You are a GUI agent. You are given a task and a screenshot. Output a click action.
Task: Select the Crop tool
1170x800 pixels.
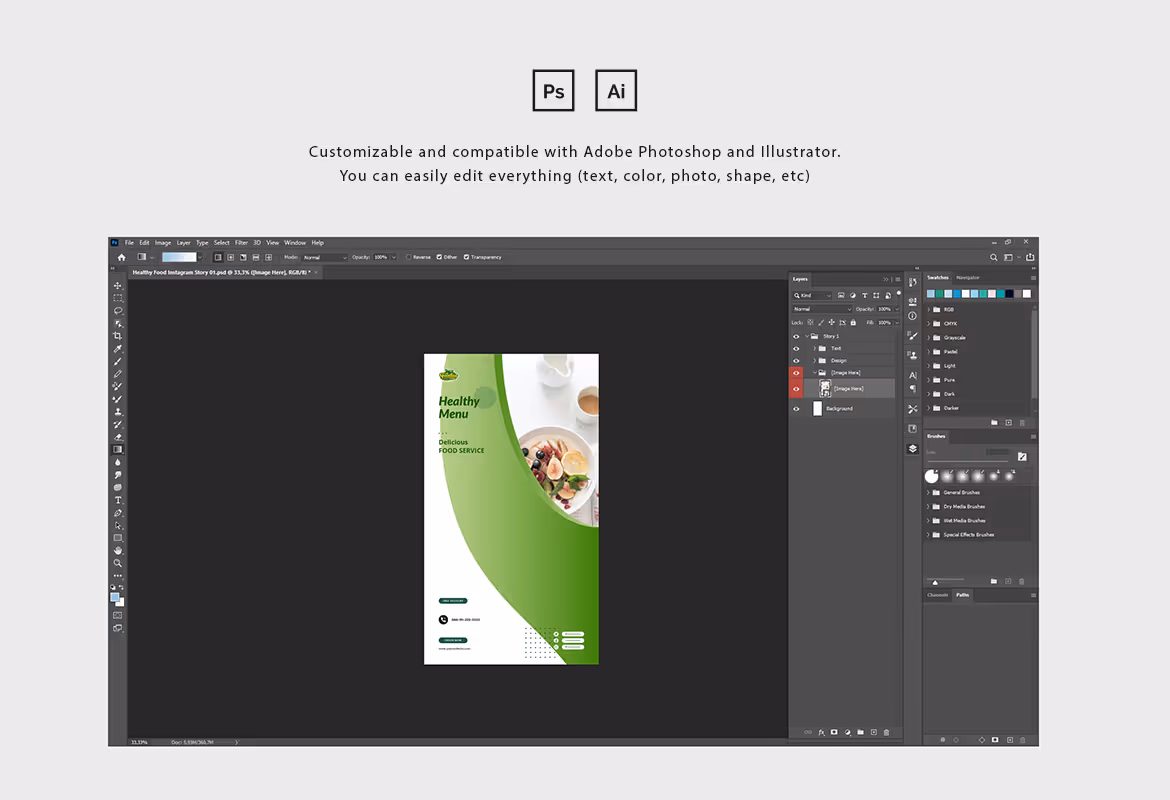coord(118,336)
